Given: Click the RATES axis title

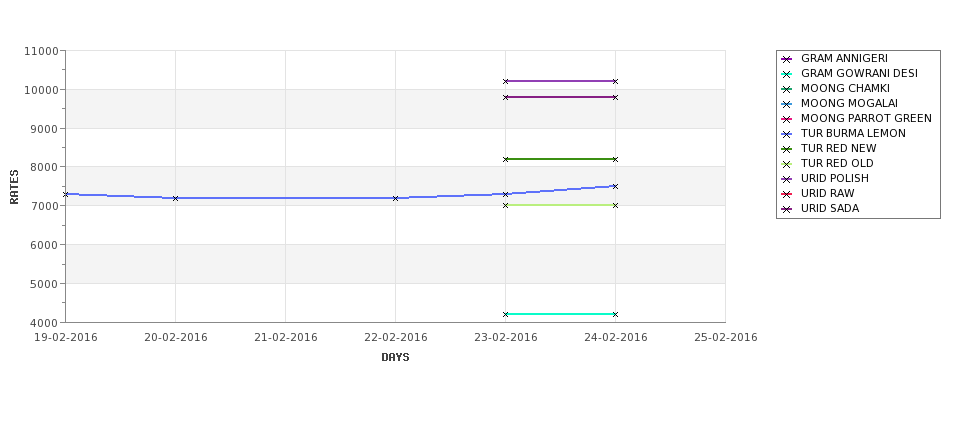Looking at the screenshot, I should tap(14, 187).
